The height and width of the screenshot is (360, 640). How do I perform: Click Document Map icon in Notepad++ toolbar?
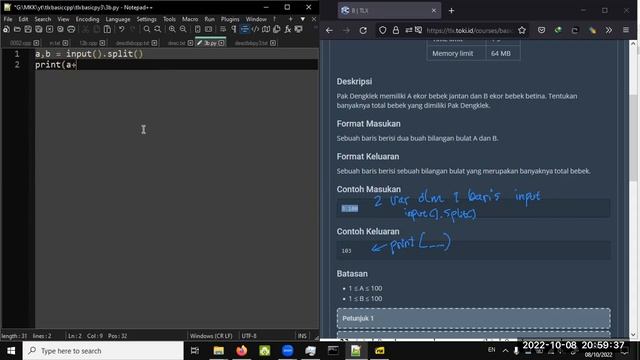pos(266,29)
